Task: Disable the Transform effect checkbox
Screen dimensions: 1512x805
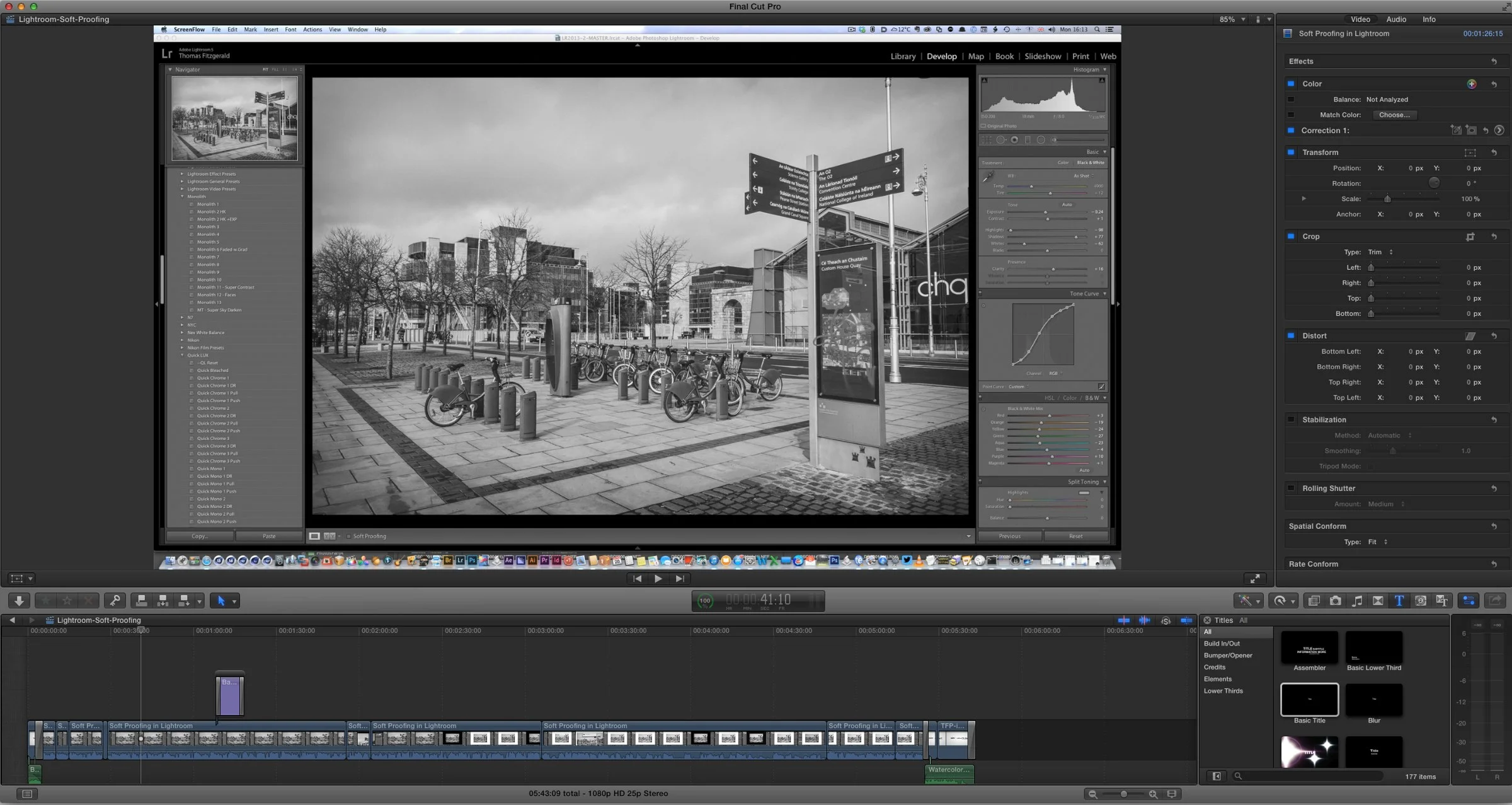Action: 1291,152
